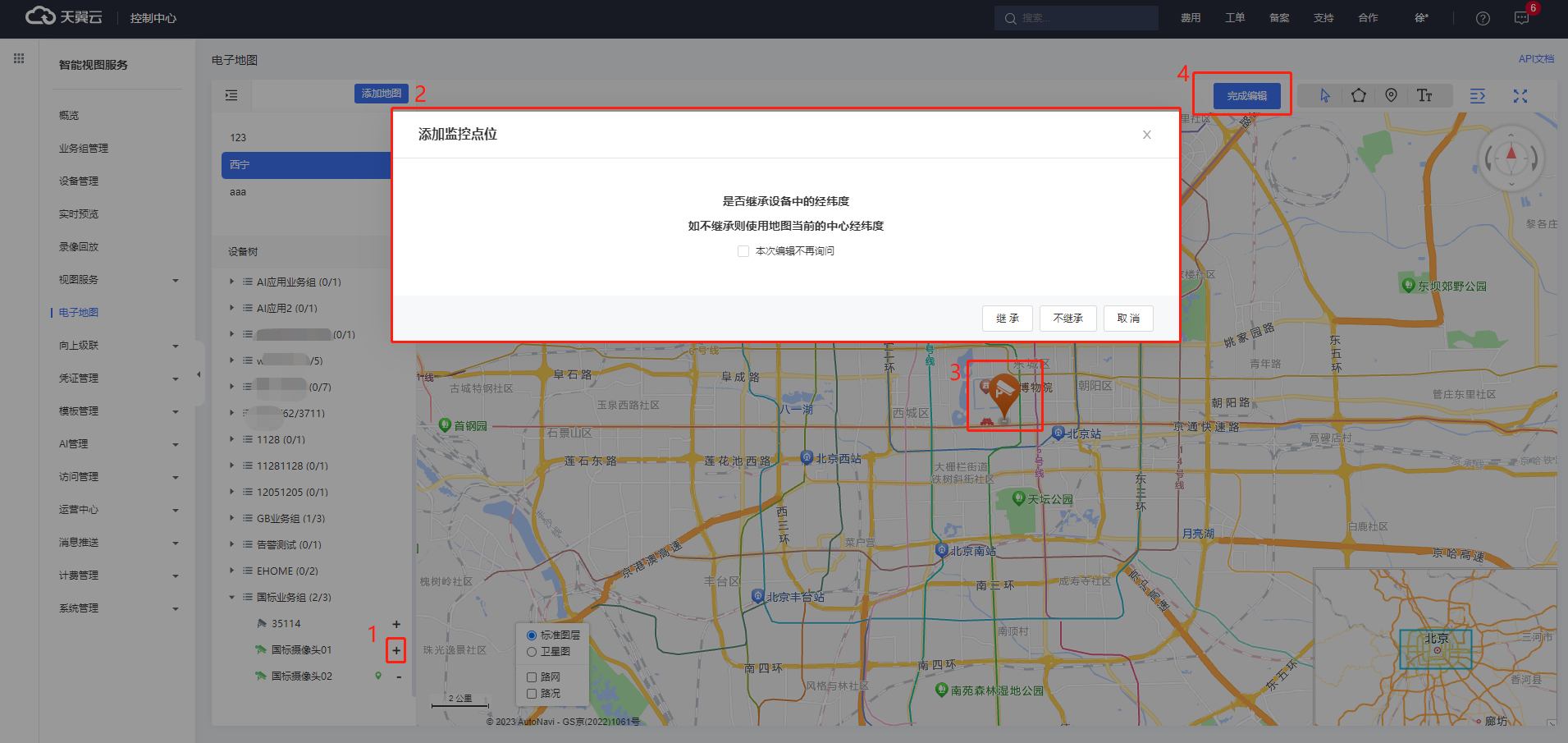Check 本次编辑不再询问 checkbox
Screen dimensions: 1568x743
point(743,251)
